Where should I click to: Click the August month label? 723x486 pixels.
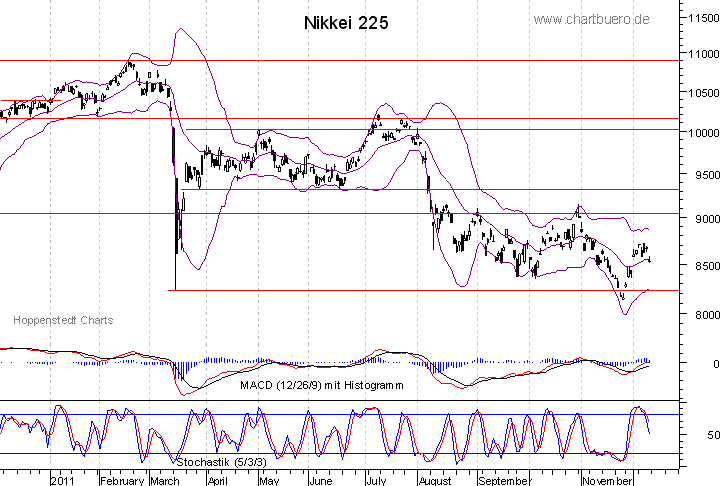point(435,480)
